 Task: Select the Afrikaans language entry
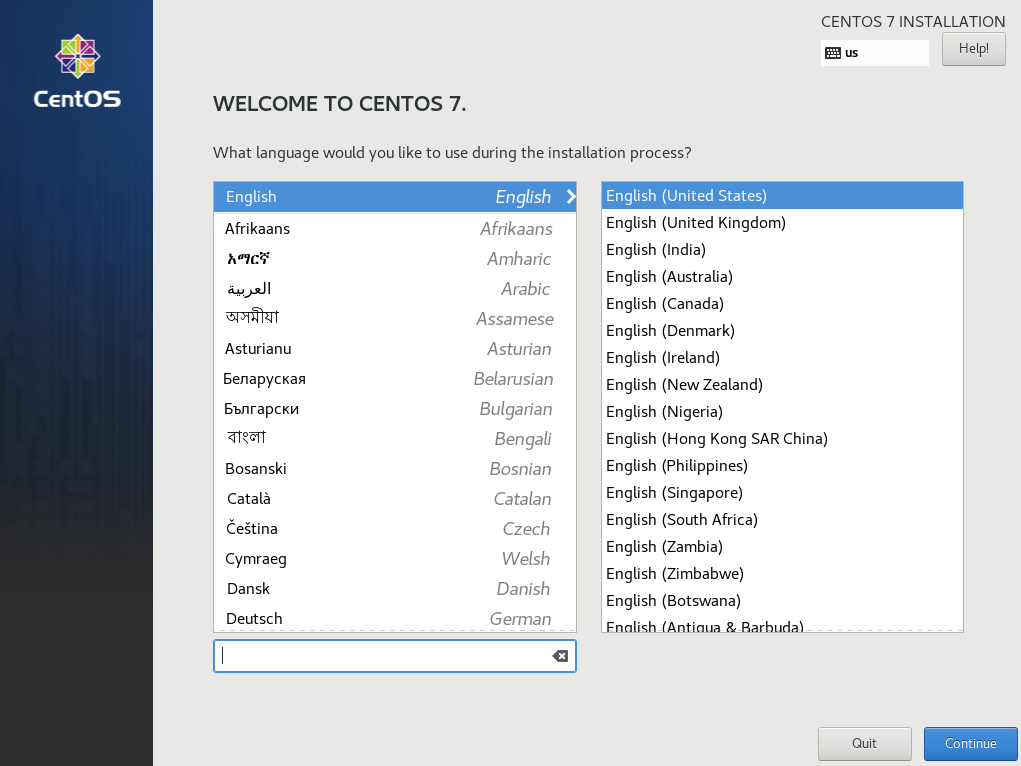(258, 228)
